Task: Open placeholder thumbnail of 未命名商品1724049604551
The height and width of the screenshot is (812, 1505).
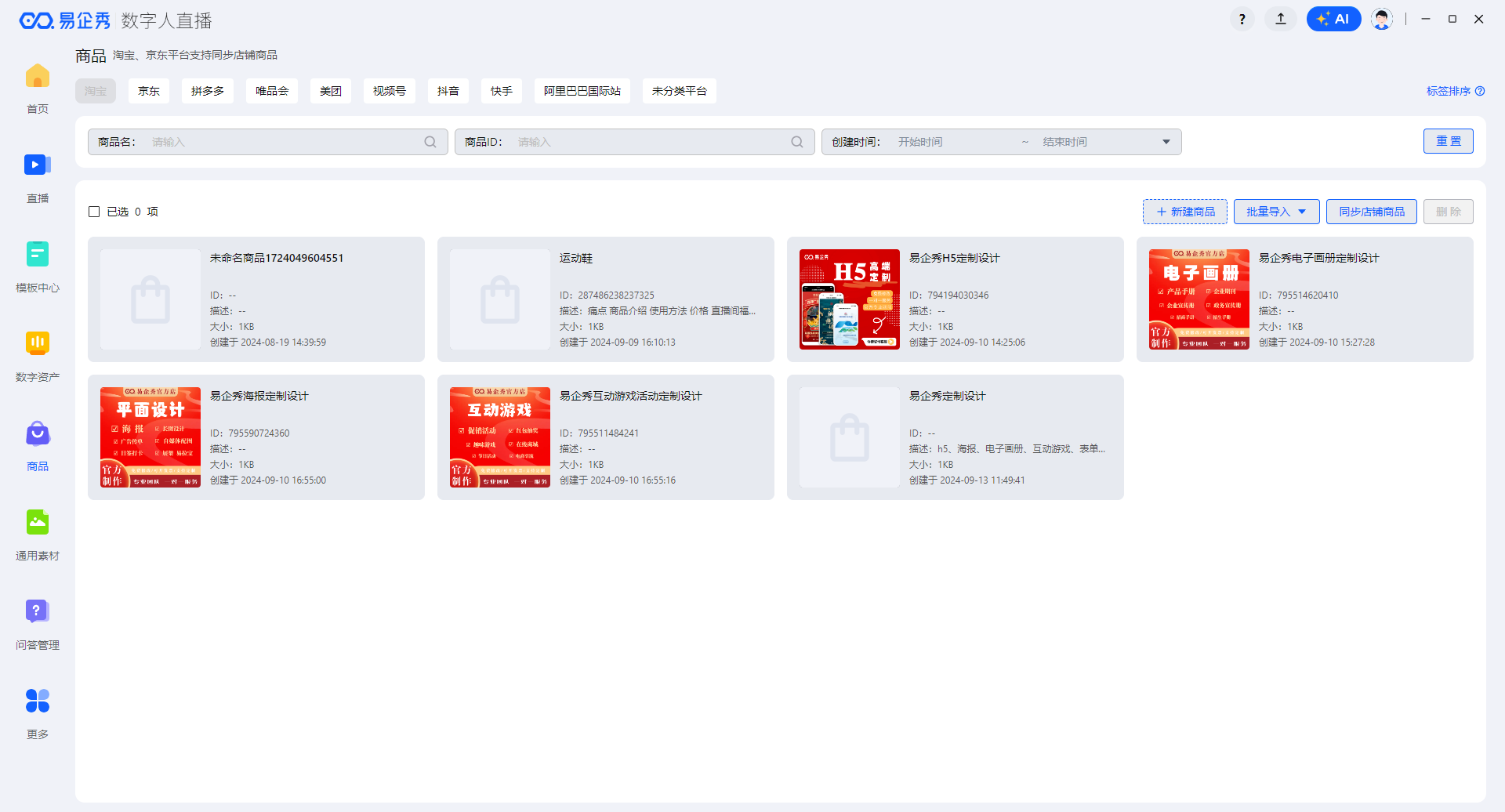Action: (150, 299)
